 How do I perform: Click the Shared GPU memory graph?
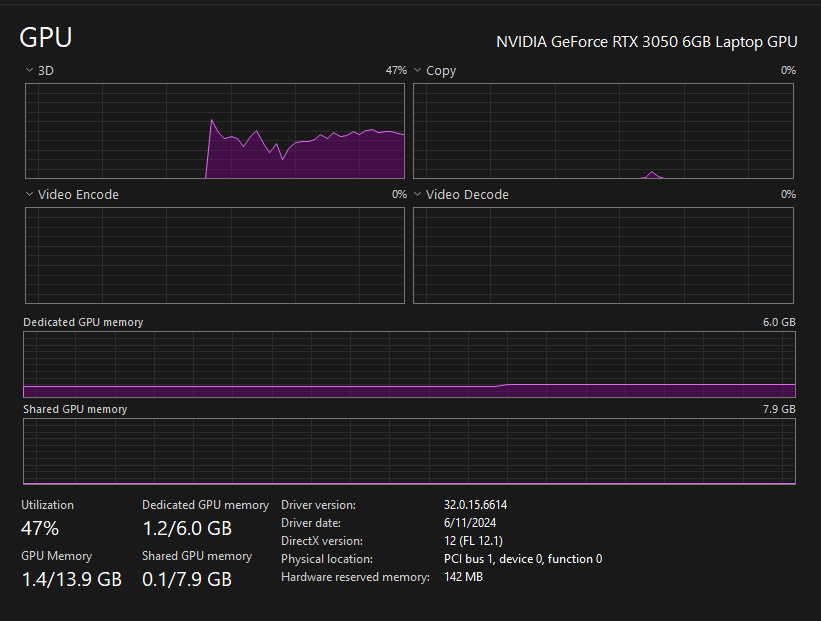[x=409, y=451]
